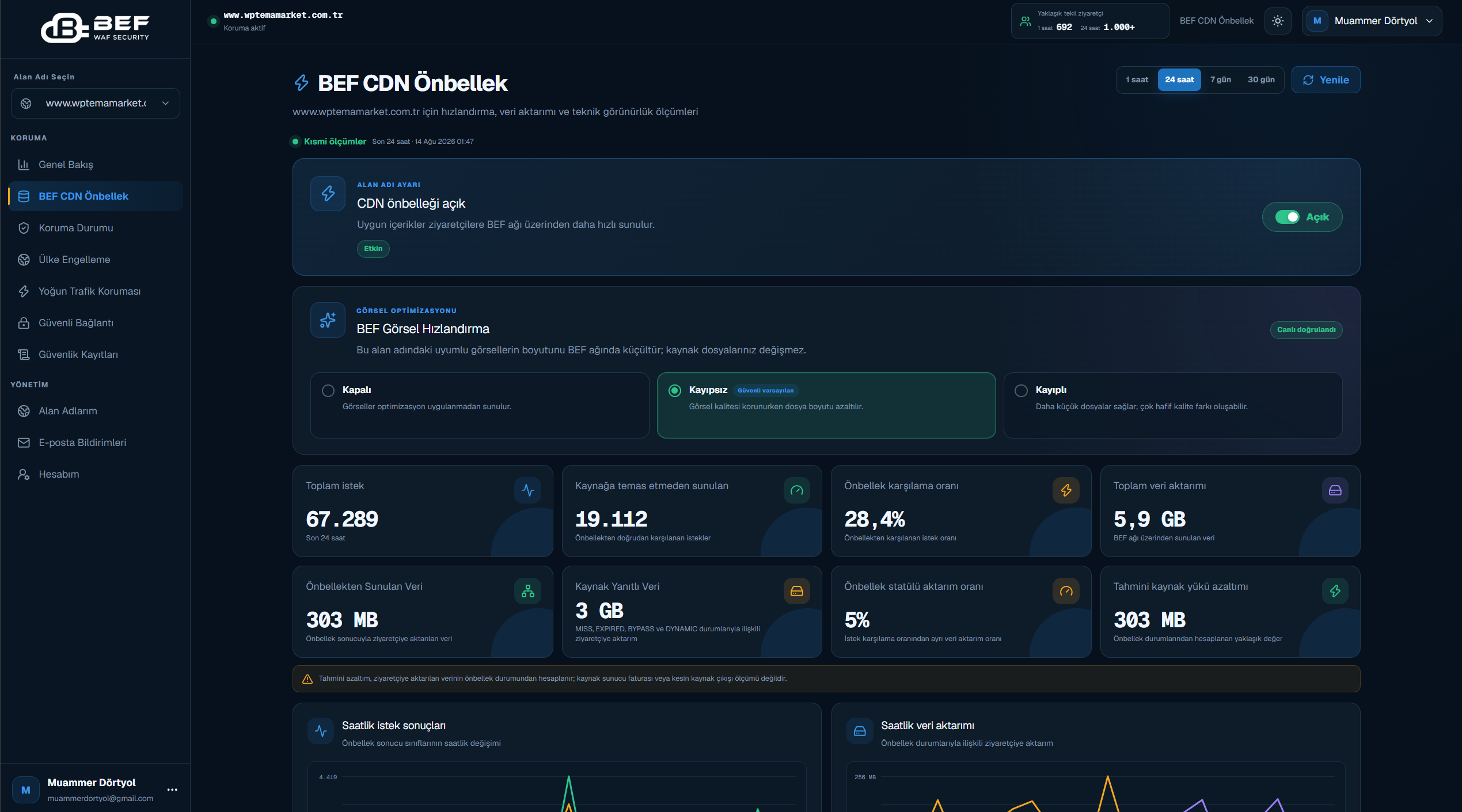Click the drive icon on Kaynak Yanıtlı Veri
The width and height of the screenshot is (1462, 812).
click(x=797, y=591)
